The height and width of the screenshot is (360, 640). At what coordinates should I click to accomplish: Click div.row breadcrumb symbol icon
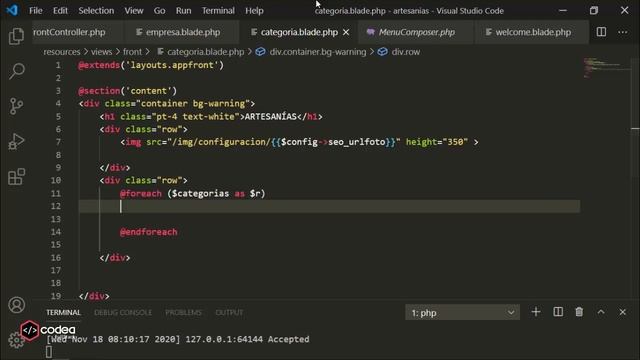[x=382, y=52]
